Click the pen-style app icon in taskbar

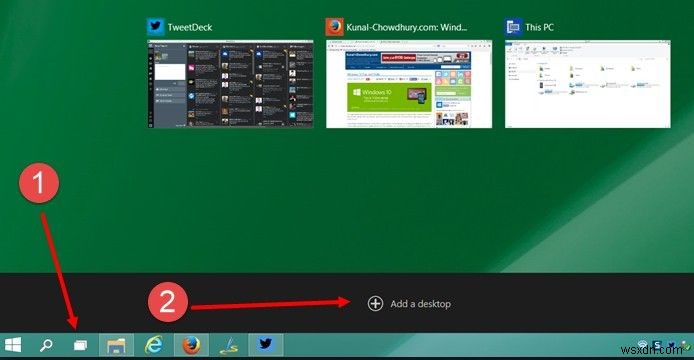click(x=229, y=345)
